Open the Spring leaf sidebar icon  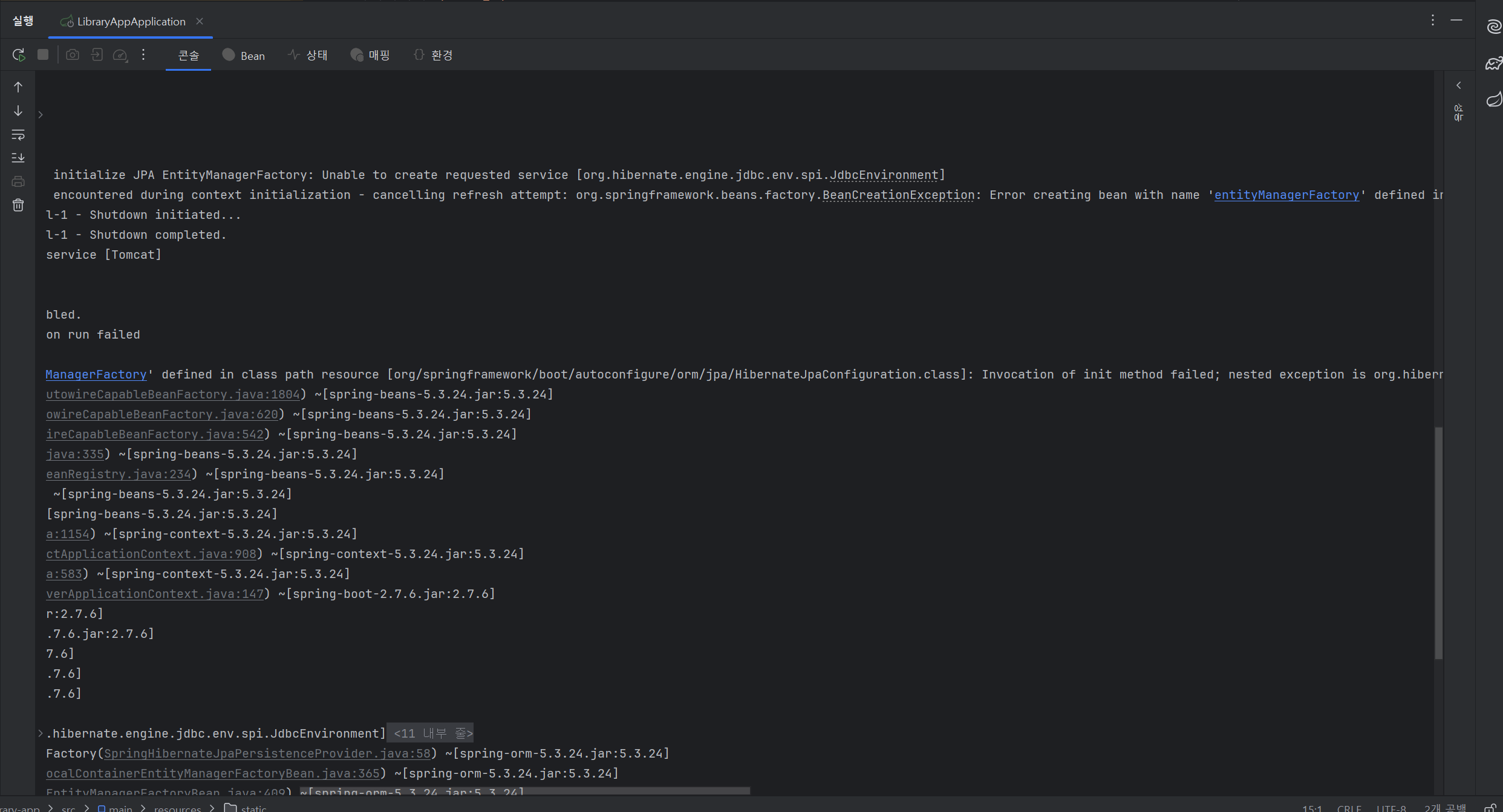coord(1494,99)
